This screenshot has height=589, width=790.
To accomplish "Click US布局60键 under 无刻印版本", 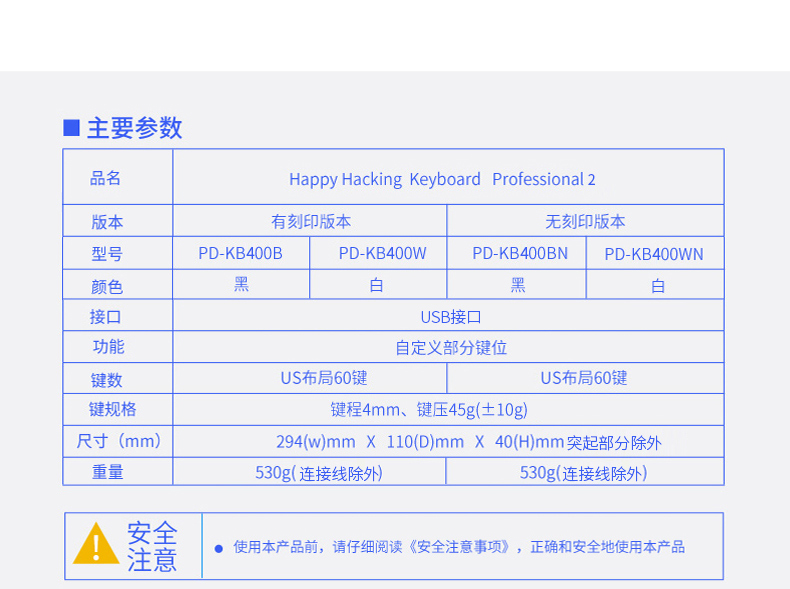I will (x=584, y=378).
